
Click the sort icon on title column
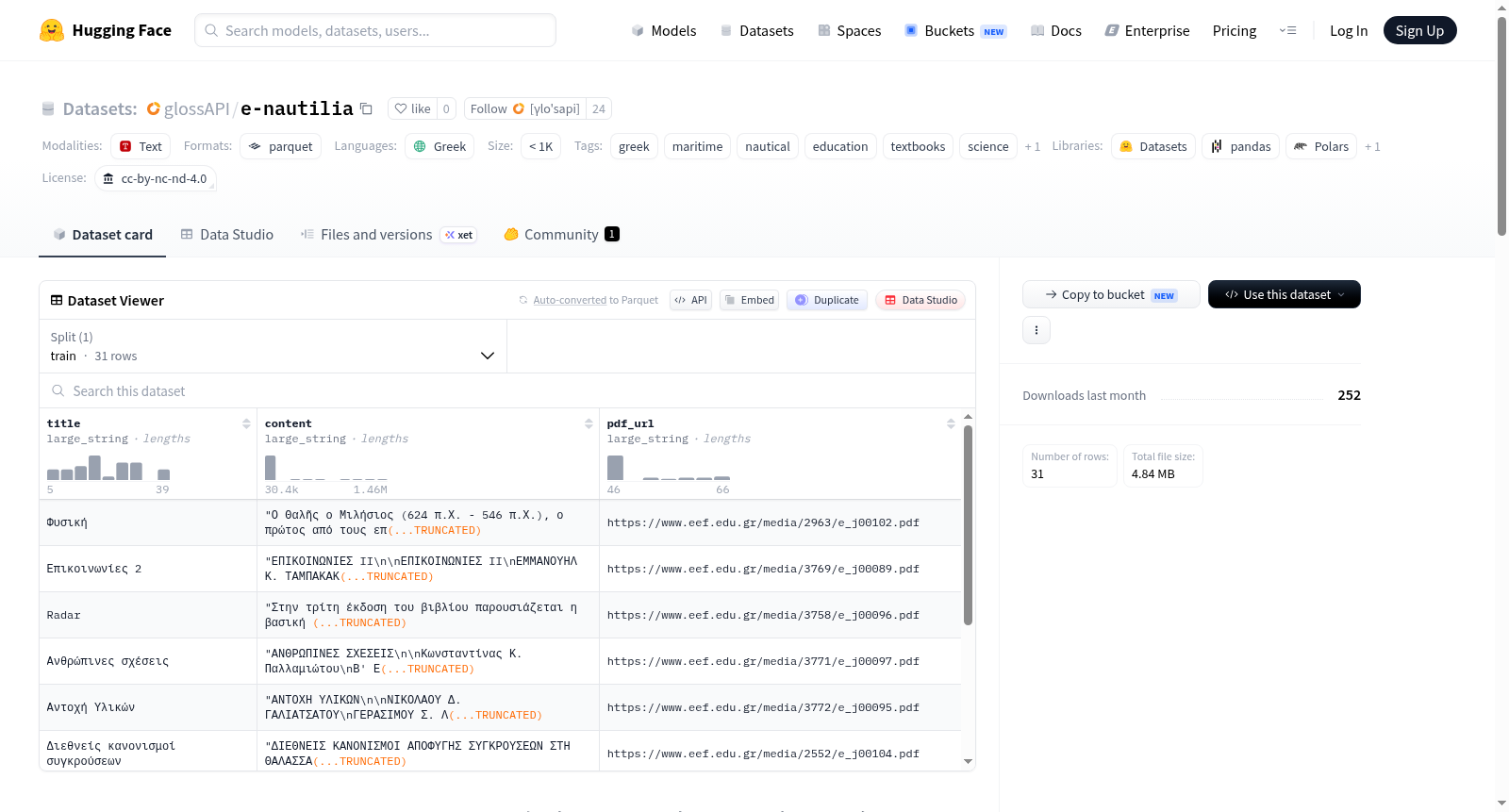pos(246,423)
